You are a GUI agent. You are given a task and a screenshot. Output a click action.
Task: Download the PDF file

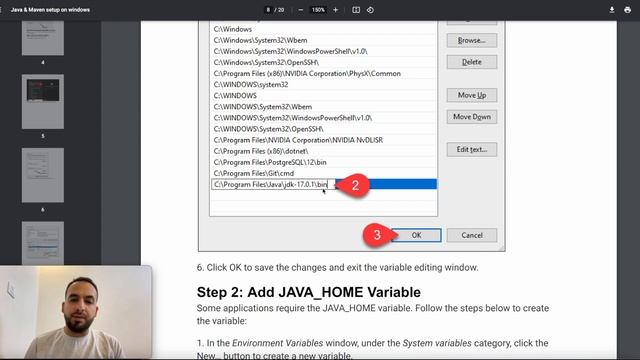coord(611,10)
